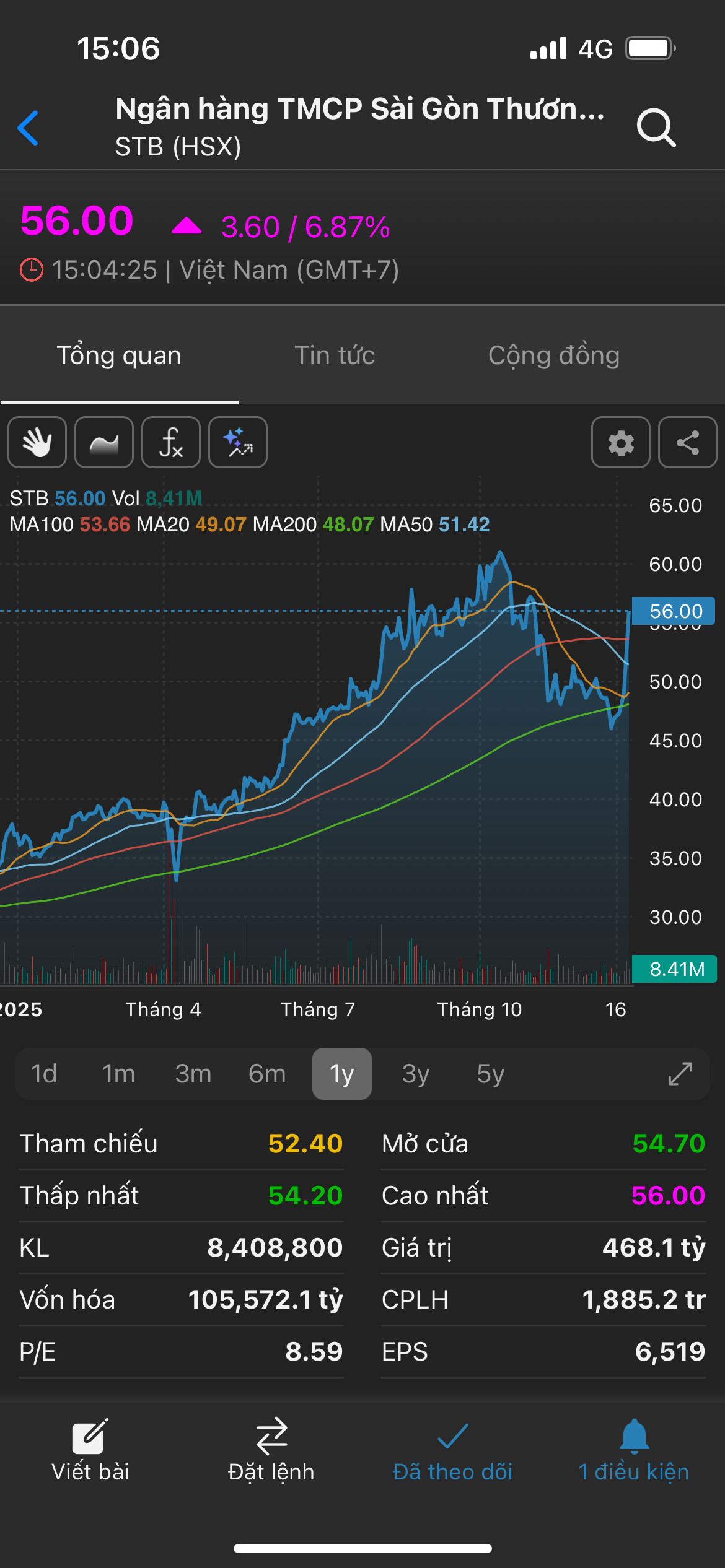This screenshot has height=1568, width=725.
Task: Select the 3m time range
Action: click(193, 1074)
